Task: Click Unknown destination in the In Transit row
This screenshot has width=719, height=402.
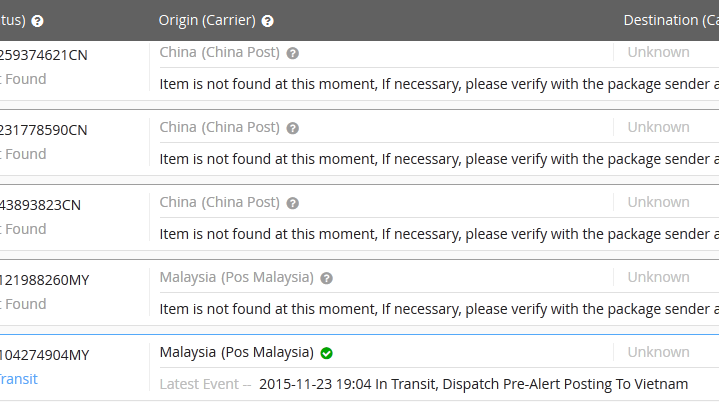Action: tap(658, 352)
